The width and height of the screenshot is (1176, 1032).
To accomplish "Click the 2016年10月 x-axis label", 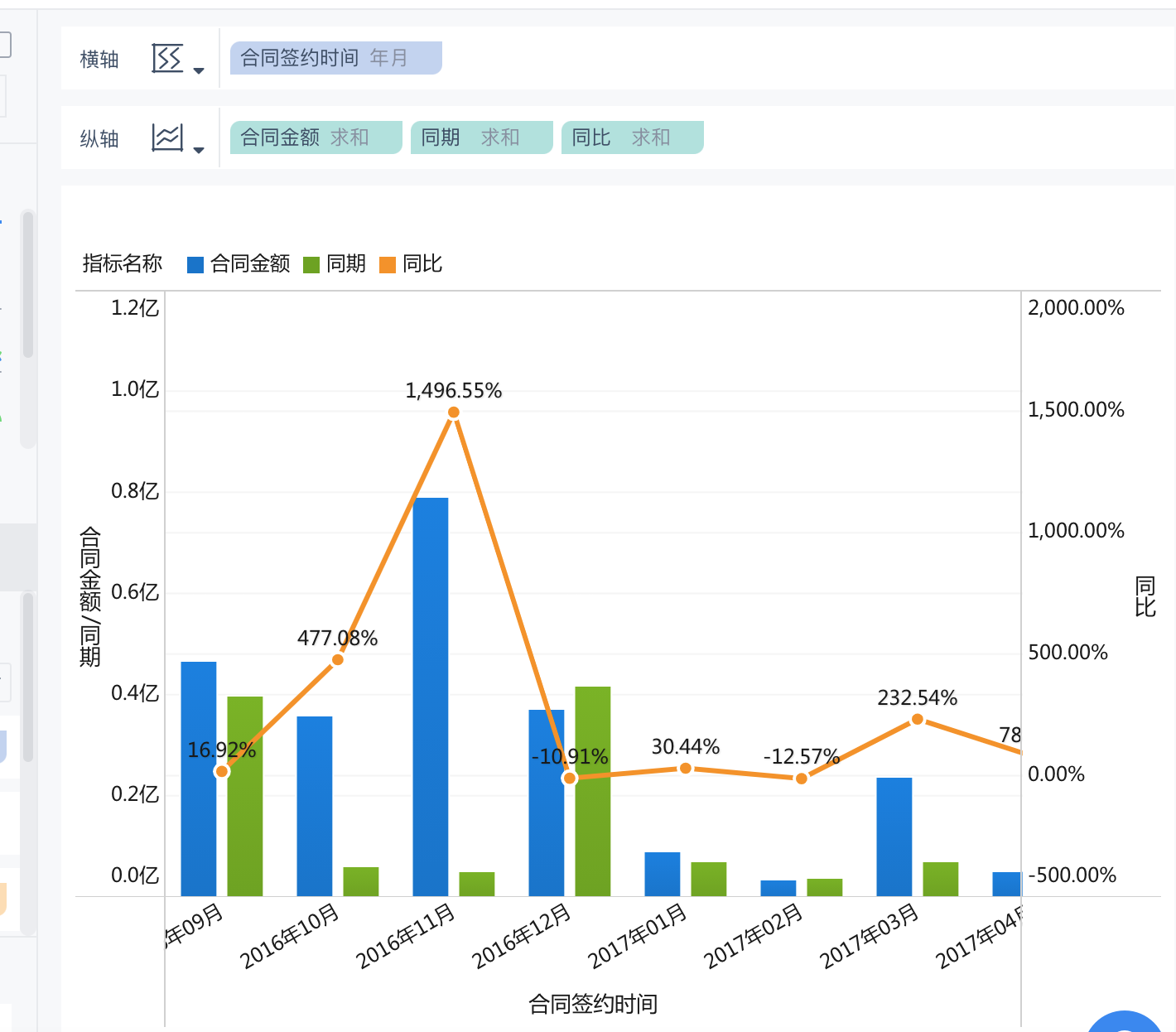I will coord(290,937).
